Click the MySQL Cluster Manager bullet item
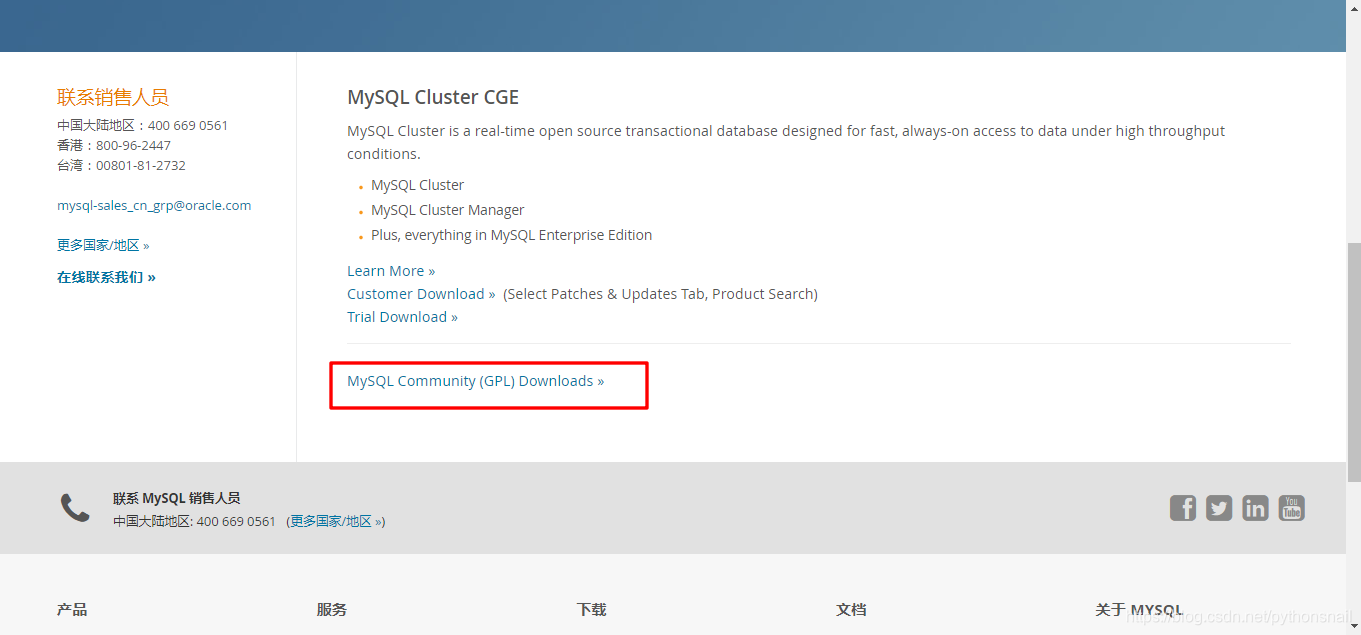This screenshot has height=635, width=1361. [447, 210]
